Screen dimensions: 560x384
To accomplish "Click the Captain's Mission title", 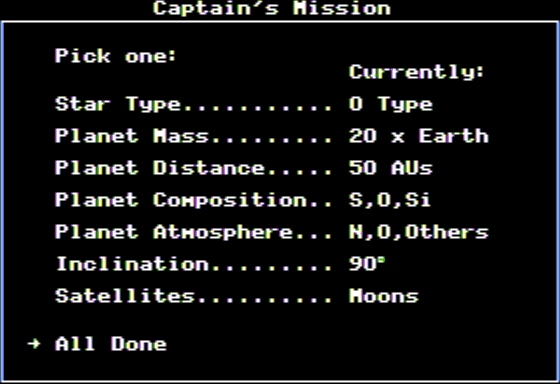I will [x=272, y=8].
